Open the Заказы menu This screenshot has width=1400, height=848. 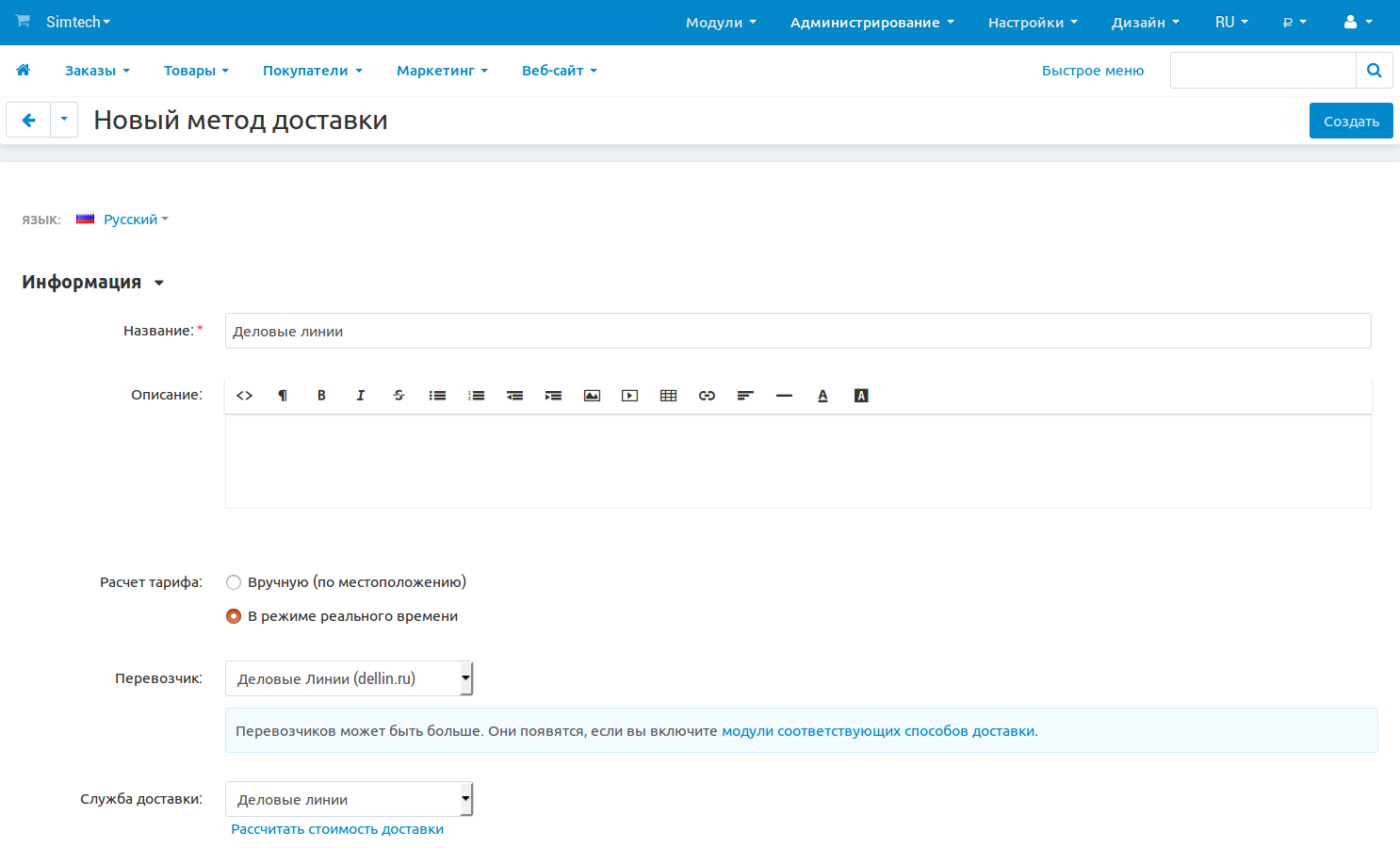(x=96, y=71)
